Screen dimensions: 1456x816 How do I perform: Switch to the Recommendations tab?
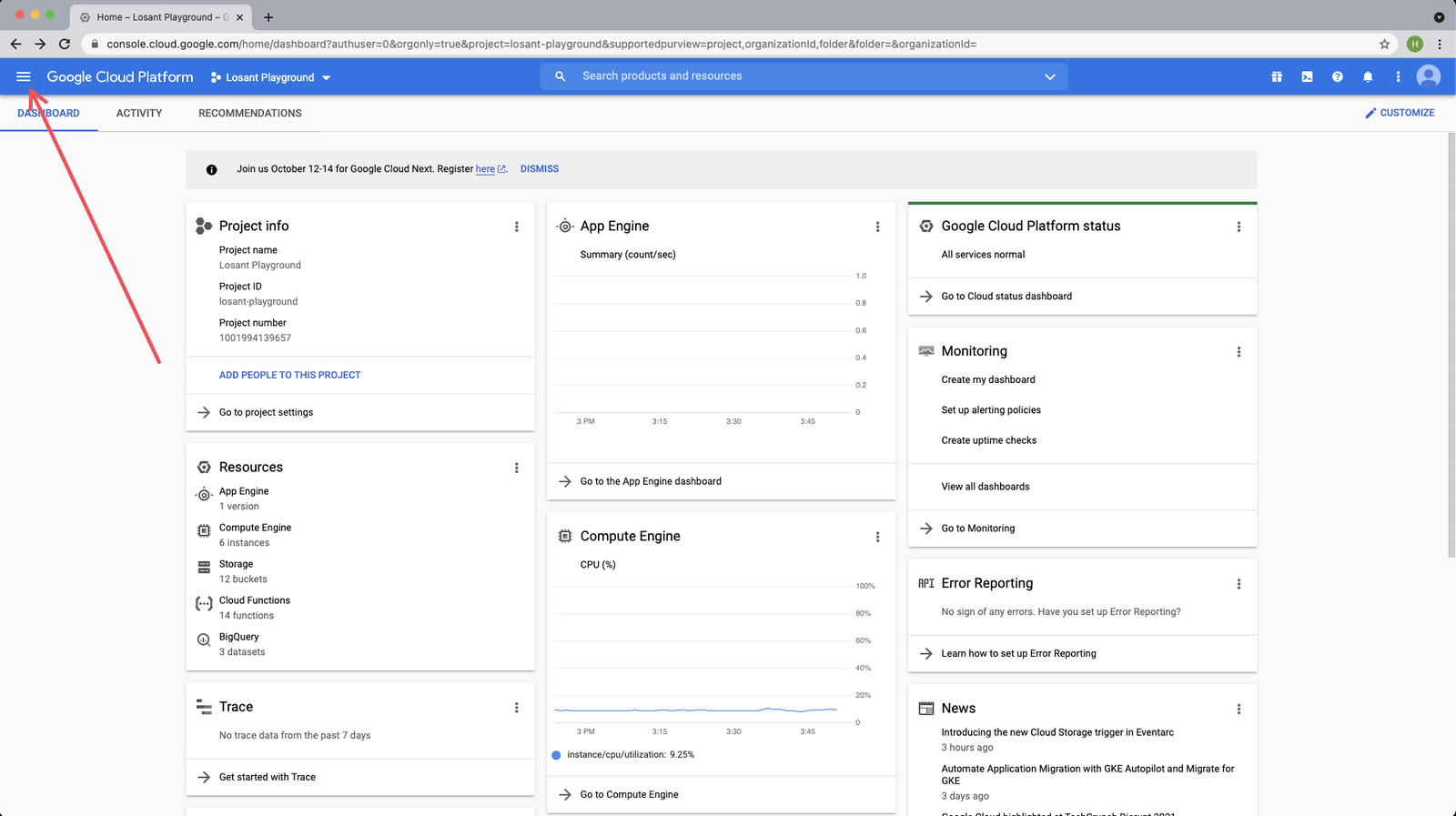click(250, 114)
